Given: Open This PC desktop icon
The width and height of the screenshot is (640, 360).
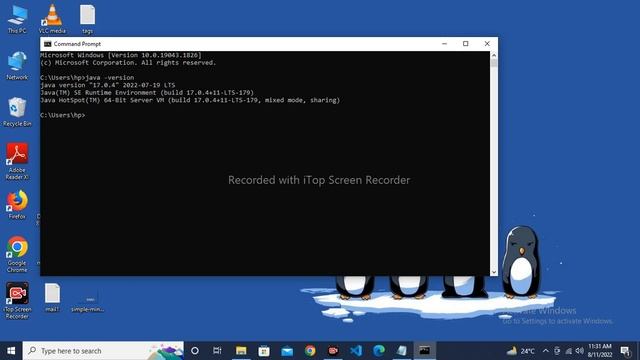Looking at the screenshot, I should click(x=17, y=19).
